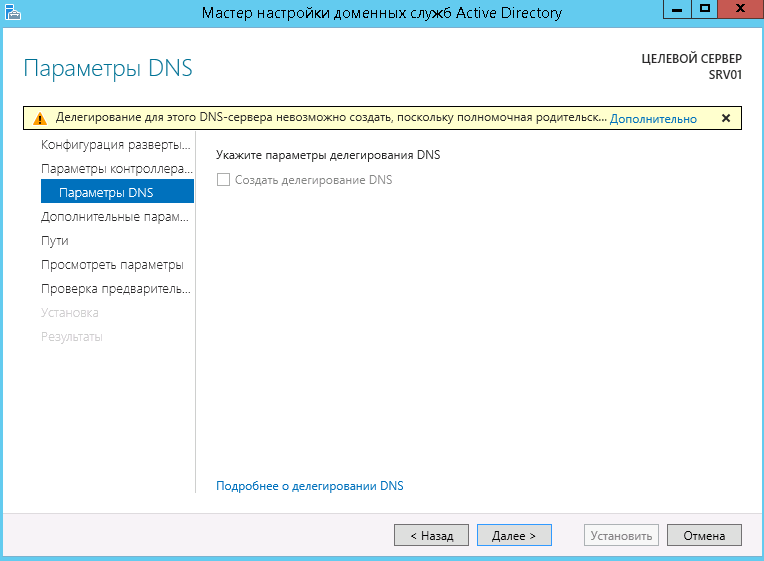The image size is (764, 561).
Task: Toggle the Создать делегирование DNS checkbox
Action: (223, 180)
